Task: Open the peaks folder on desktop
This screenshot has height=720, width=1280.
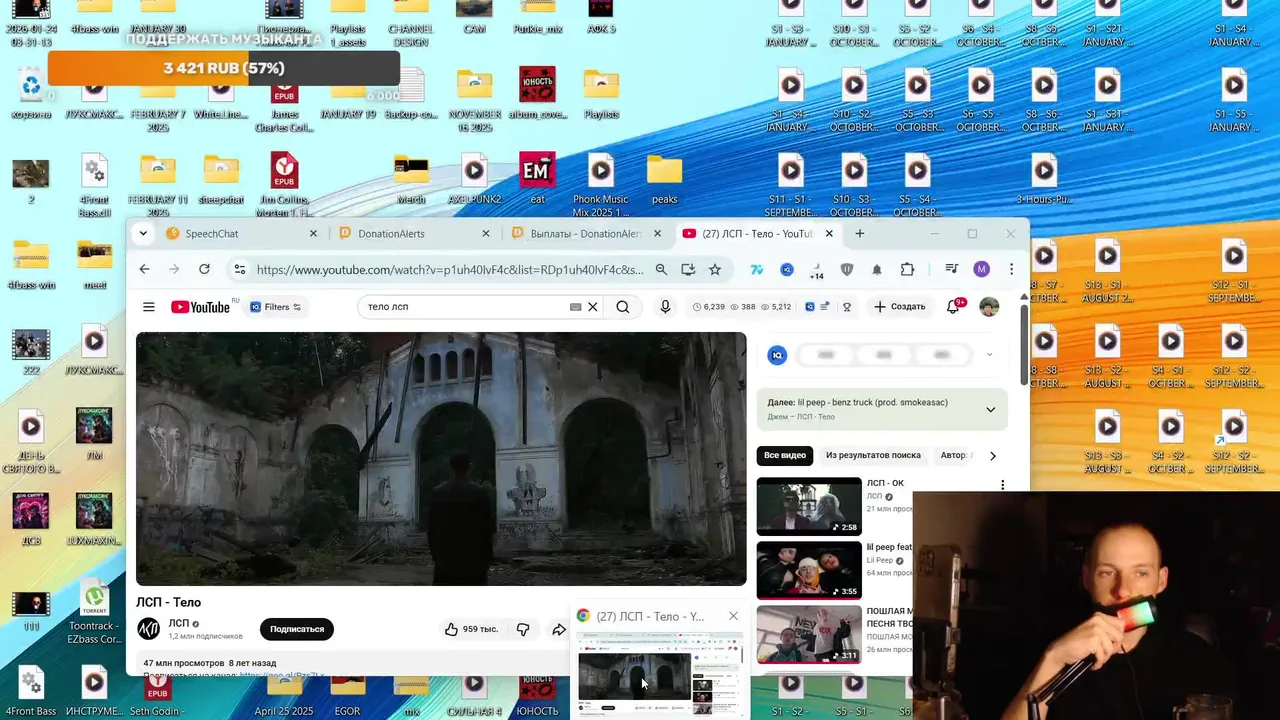Action: [x=664, y=178]
